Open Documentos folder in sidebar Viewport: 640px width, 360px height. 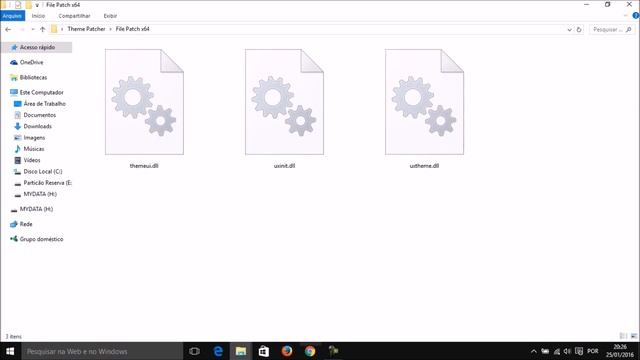(39, 115)
